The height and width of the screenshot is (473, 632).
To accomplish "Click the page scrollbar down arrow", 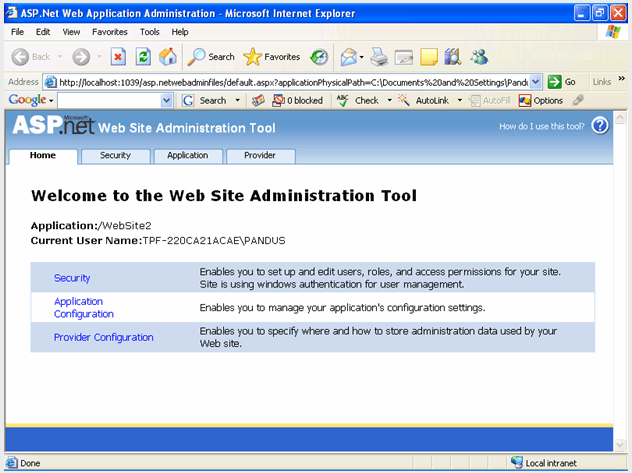I will [x=620, y=444].
